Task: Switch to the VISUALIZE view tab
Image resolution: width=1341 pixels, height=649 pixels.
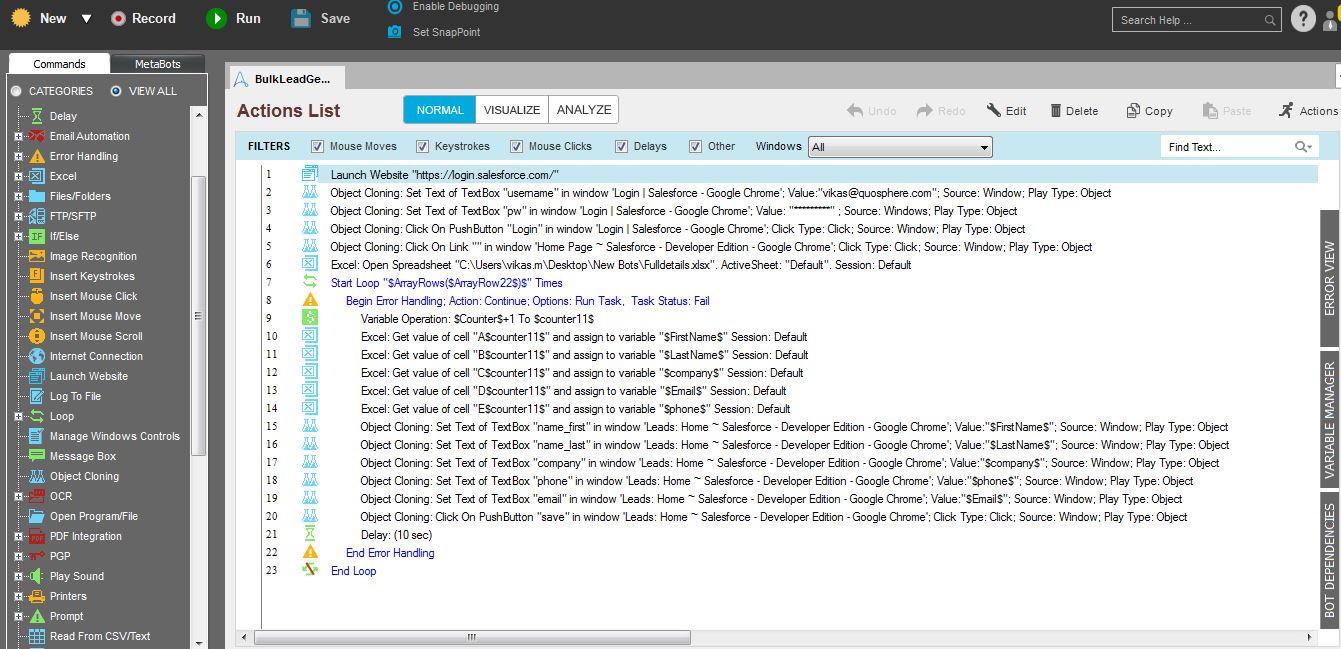Action: point(512,110)
